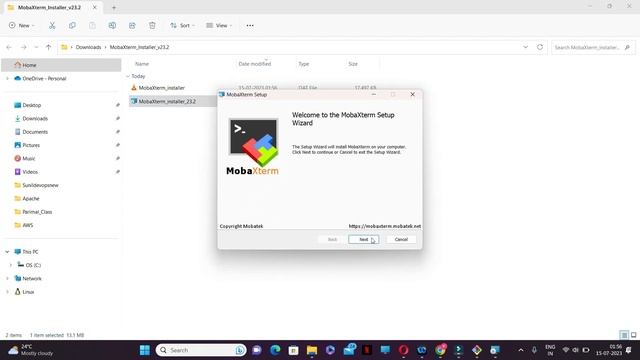The height and width of the screenshot is (360, 640).
Task: Sort by the Date modified column header
Action: [255, 64]
